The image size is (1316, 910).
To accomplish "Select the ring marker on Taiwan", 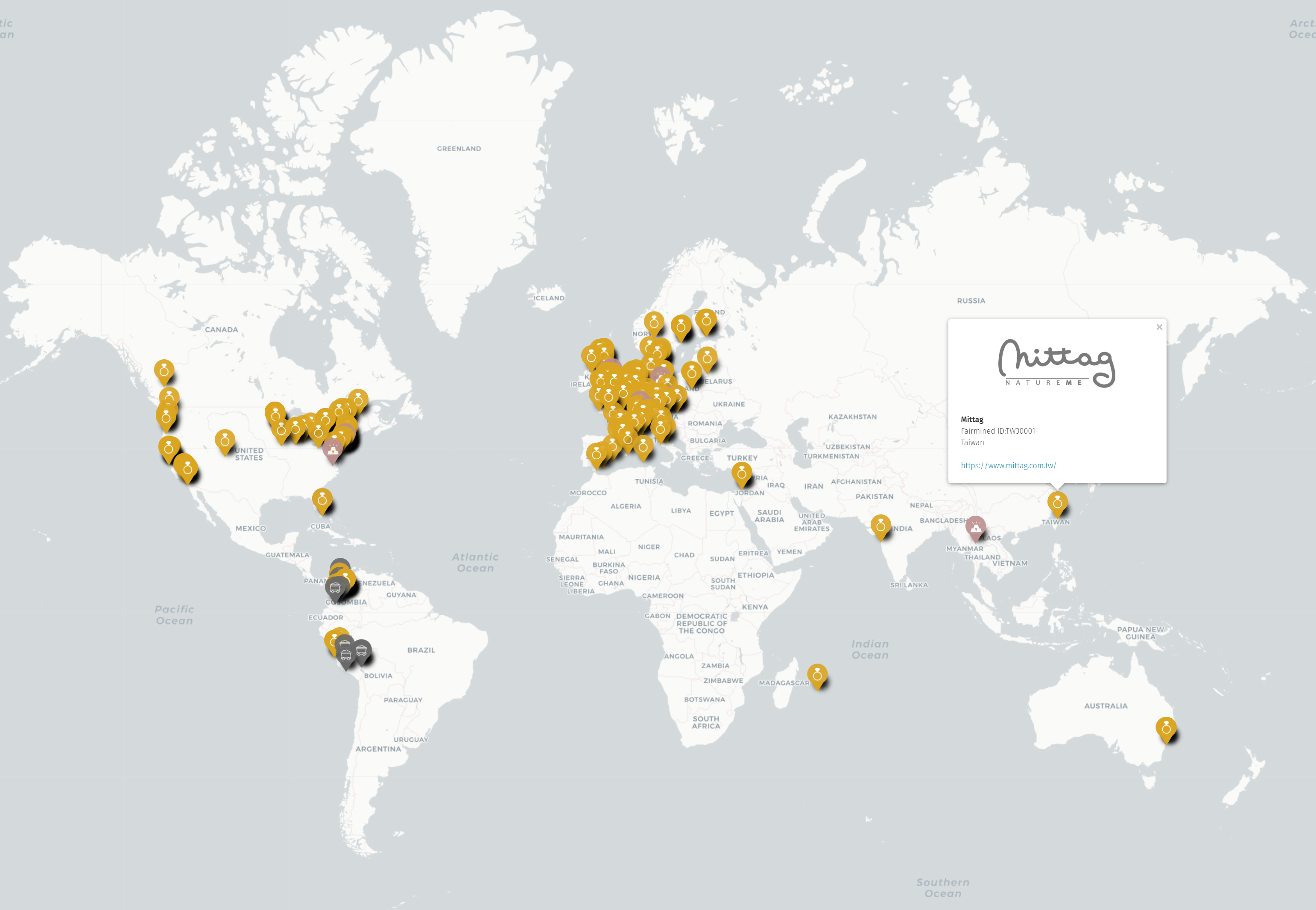I will tap(1057, 503).
